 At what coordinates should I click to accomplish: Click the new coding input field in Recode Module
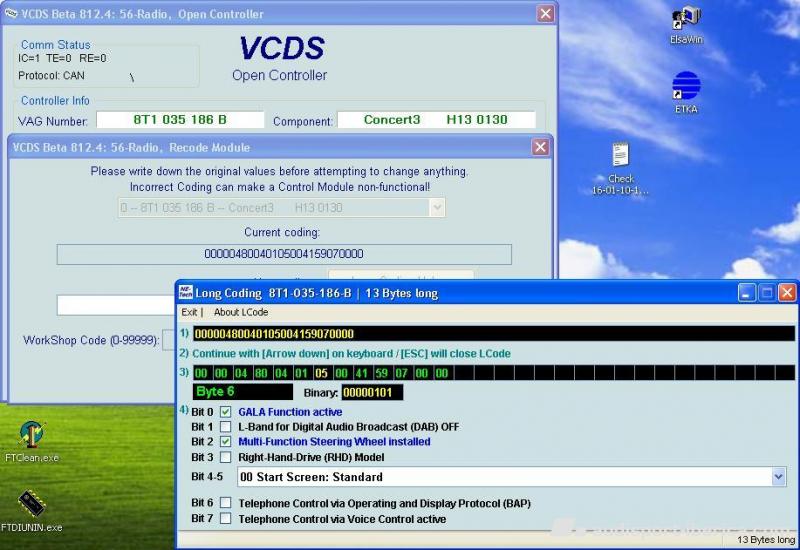pos(116,305)
